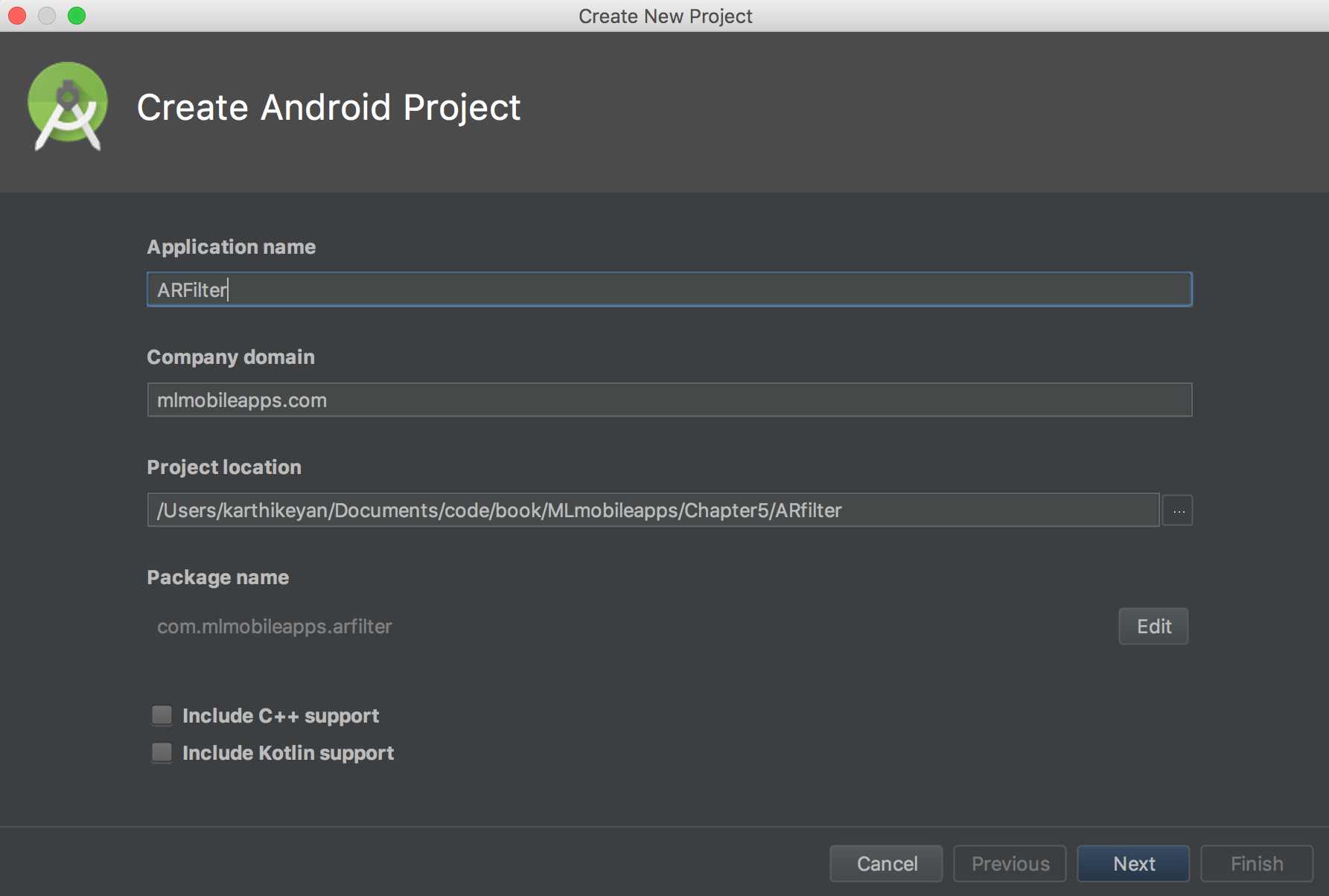
Task: Click the Project location path field
Action: [x=653, y=511]
